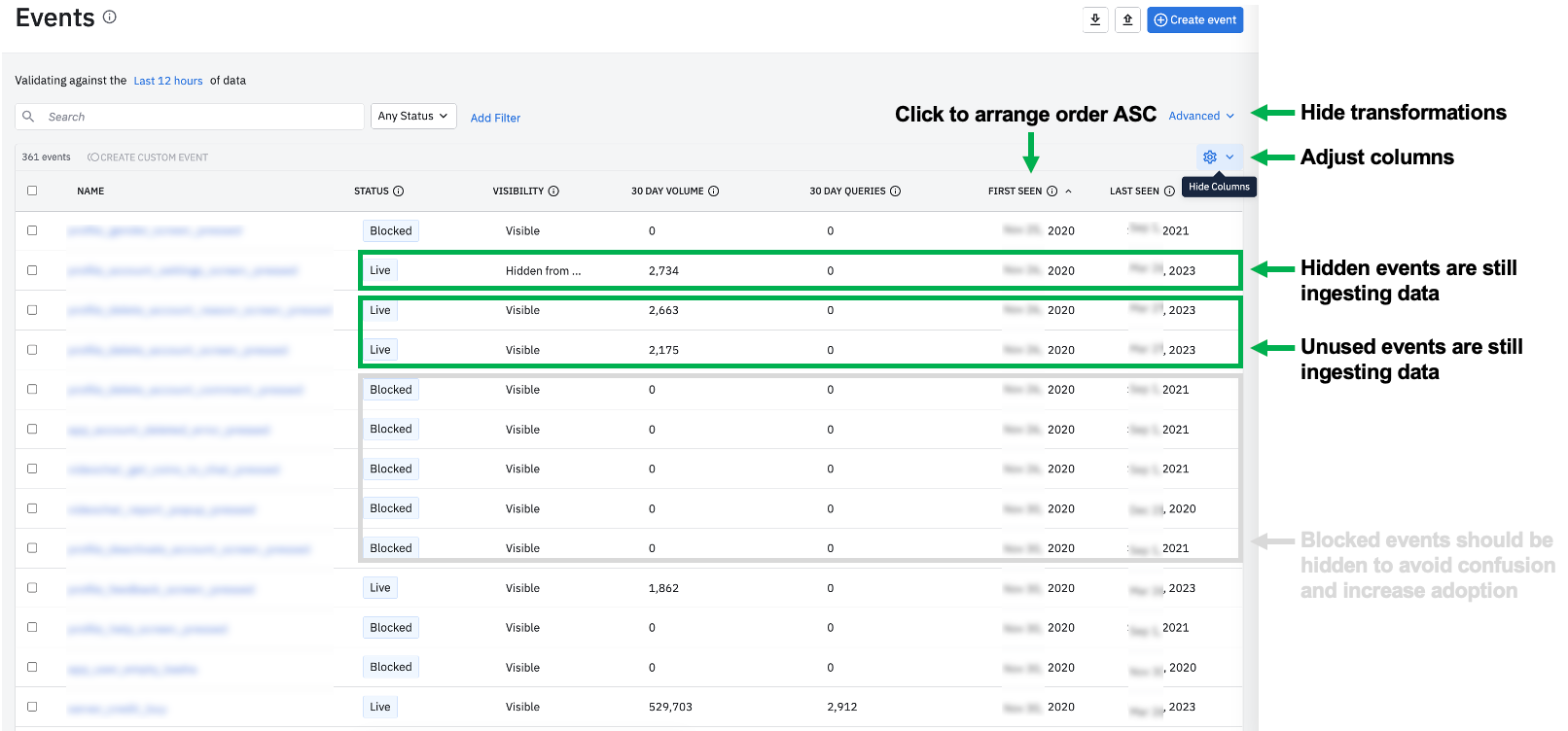Screen dimensions: 1568x731
Task: Click info icon beside 30 Day Queries
Action: click(x=896, y=191)
